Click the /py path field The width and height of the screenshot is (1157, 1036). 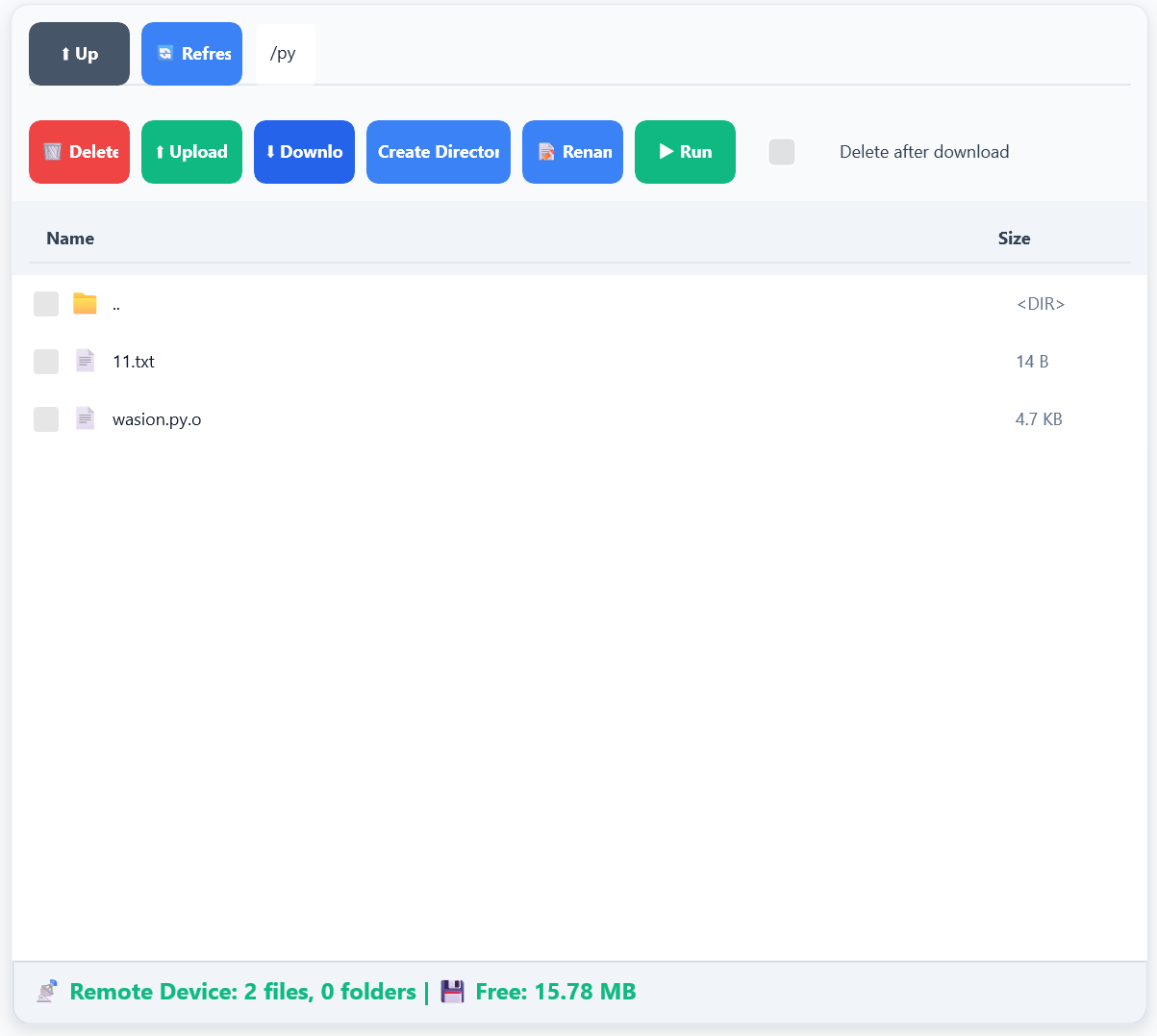[285, 54]
